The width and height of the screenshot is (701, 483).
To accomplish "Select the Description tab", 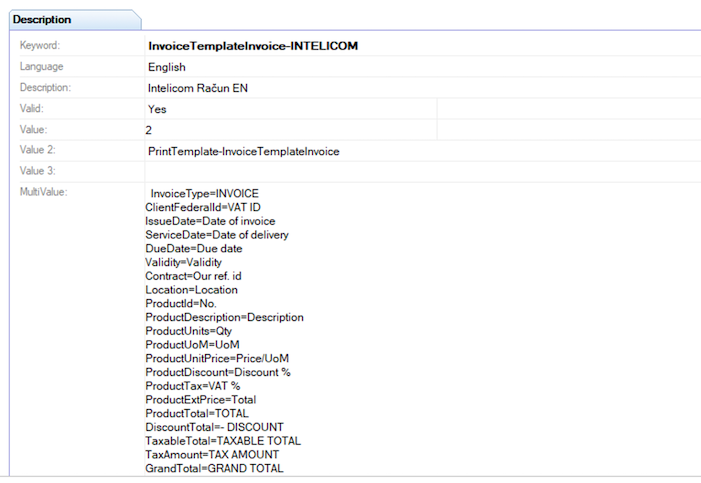I will pyautogui.click(x=74, y=20).
